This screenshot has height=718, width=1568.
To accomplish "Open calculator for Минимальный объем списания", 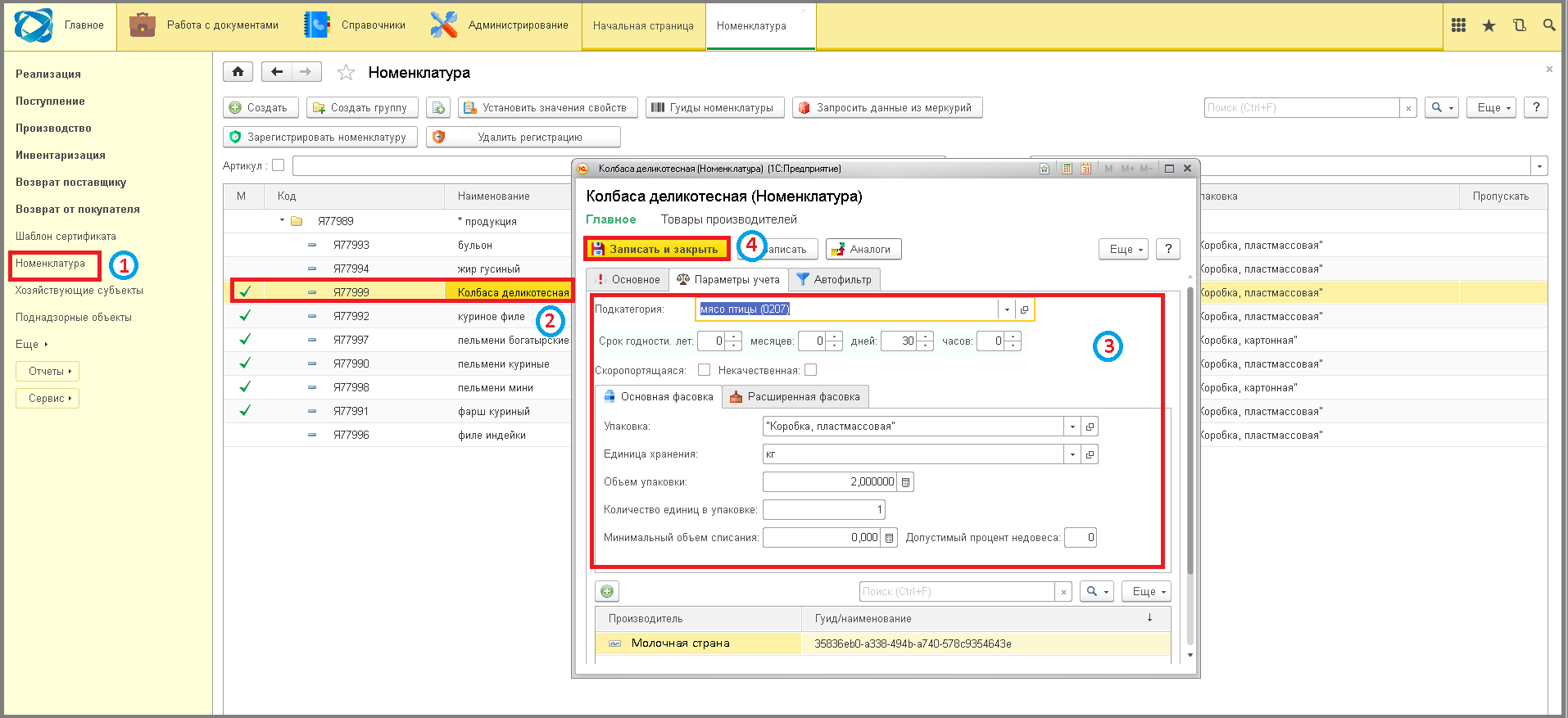I will click(x=889, y=538).
